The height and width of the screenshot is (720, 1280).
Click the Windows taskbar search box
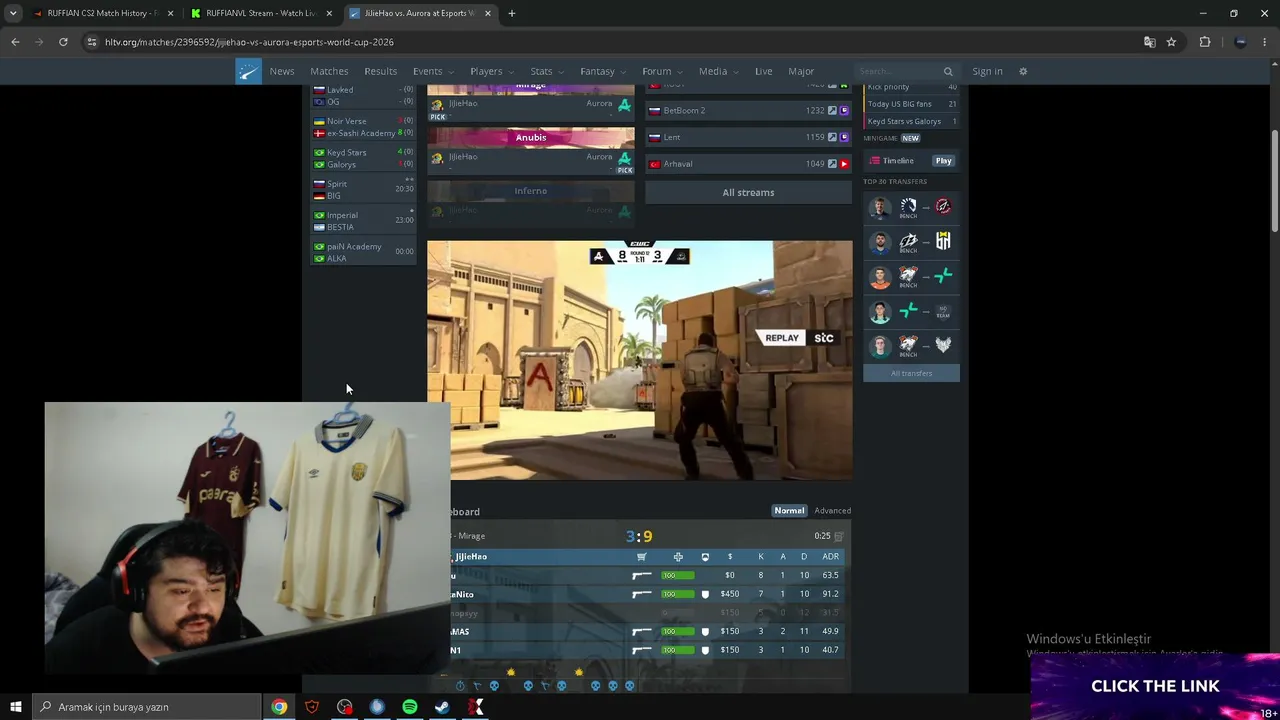coord(147,707)
